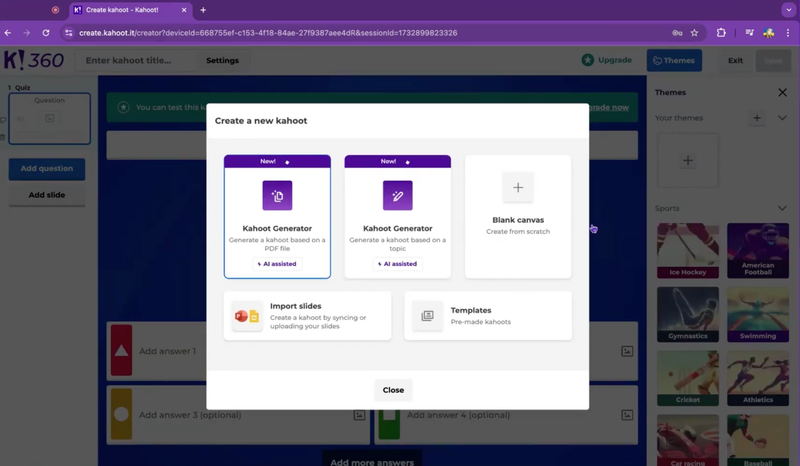Choose the topic-based Kahoot Generator card
Screen dimensions: 800x466
(x=397, y=216)
